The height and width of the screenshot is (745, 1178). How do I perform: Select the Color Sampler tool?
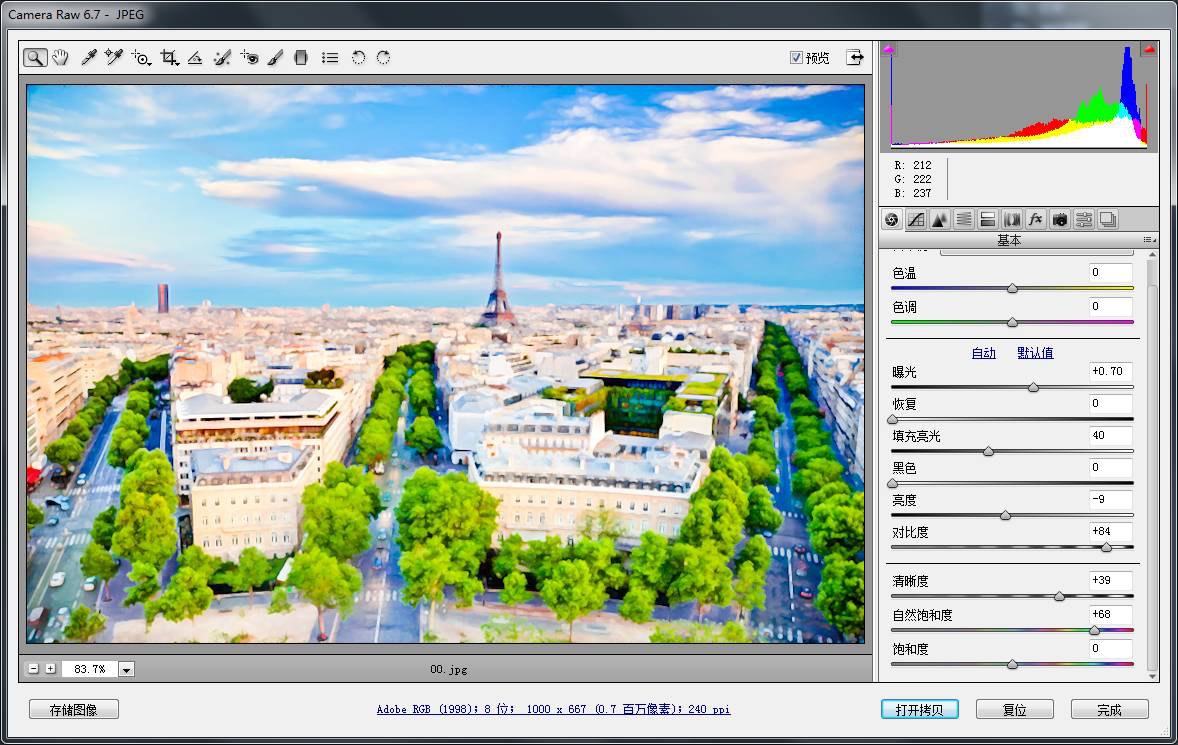(x=113, y=58)
